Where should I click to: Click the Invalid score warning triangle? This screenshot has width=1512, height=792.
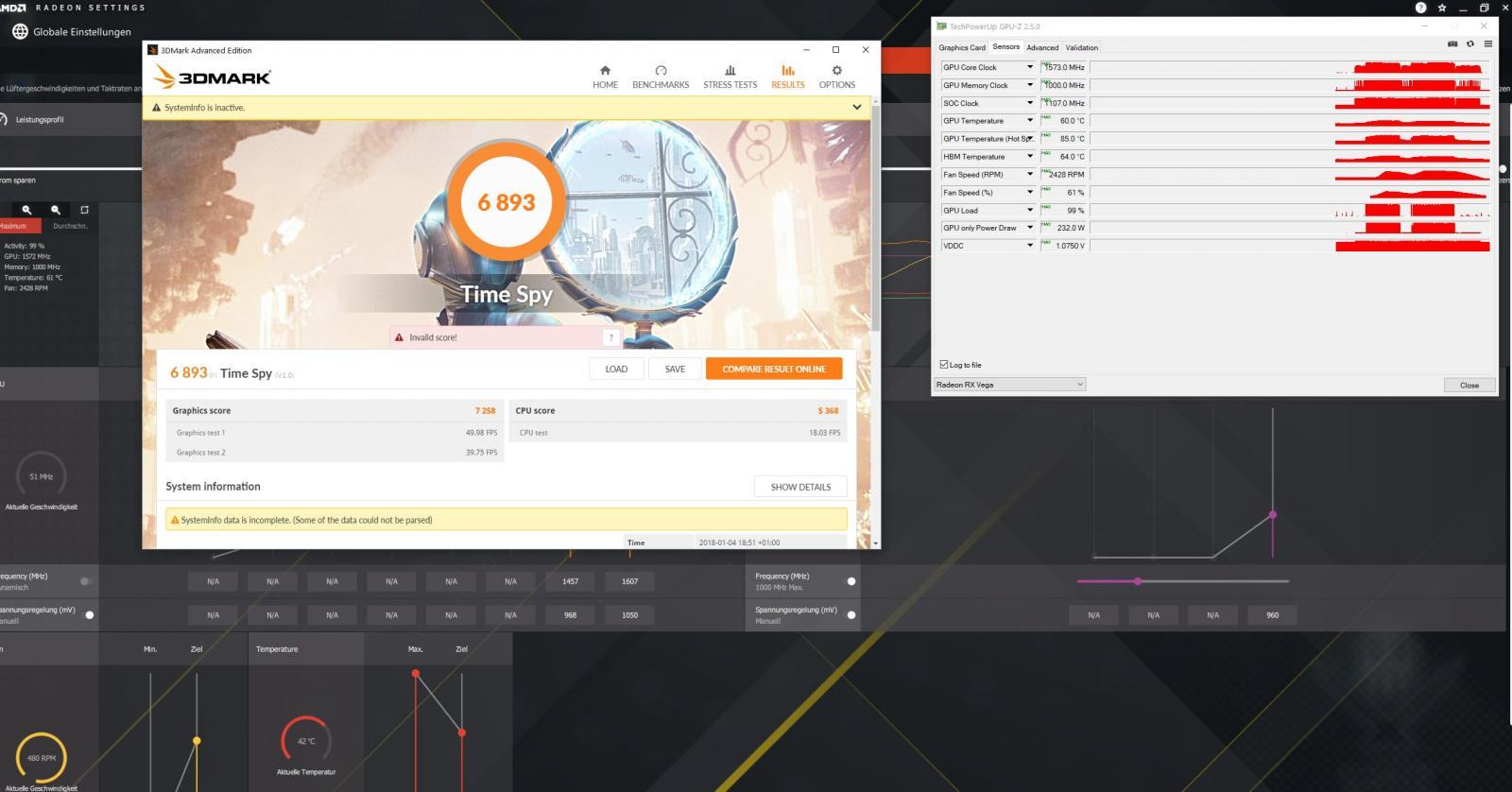tap(400, 337)
